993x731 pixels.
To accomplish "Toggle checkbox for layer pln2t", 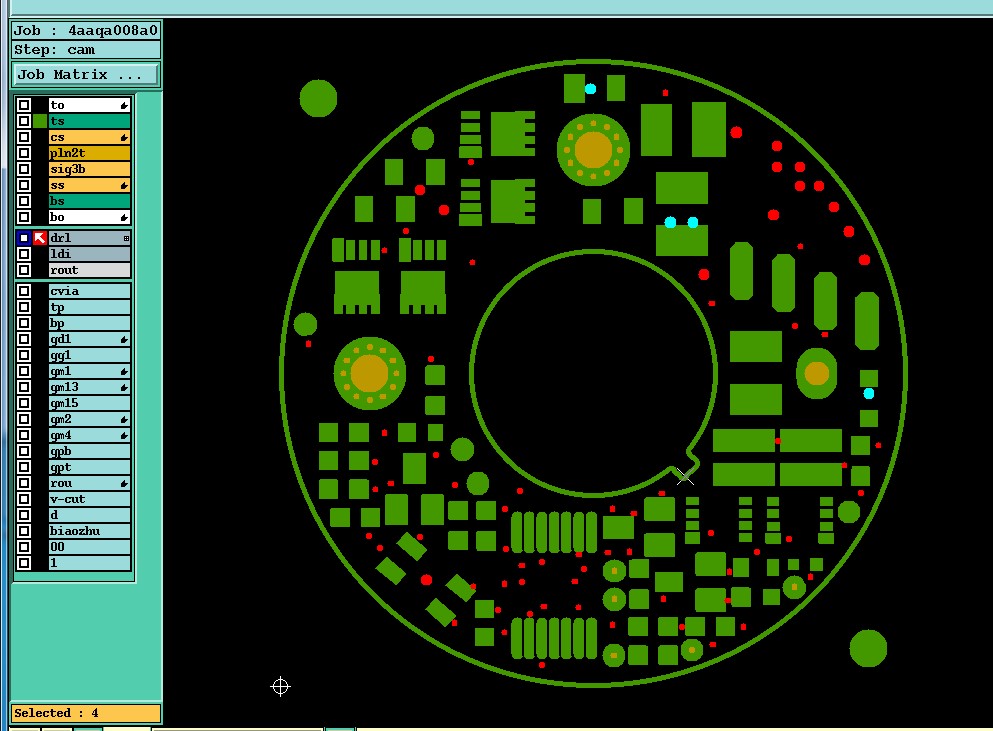I will [x=24, y=153].
